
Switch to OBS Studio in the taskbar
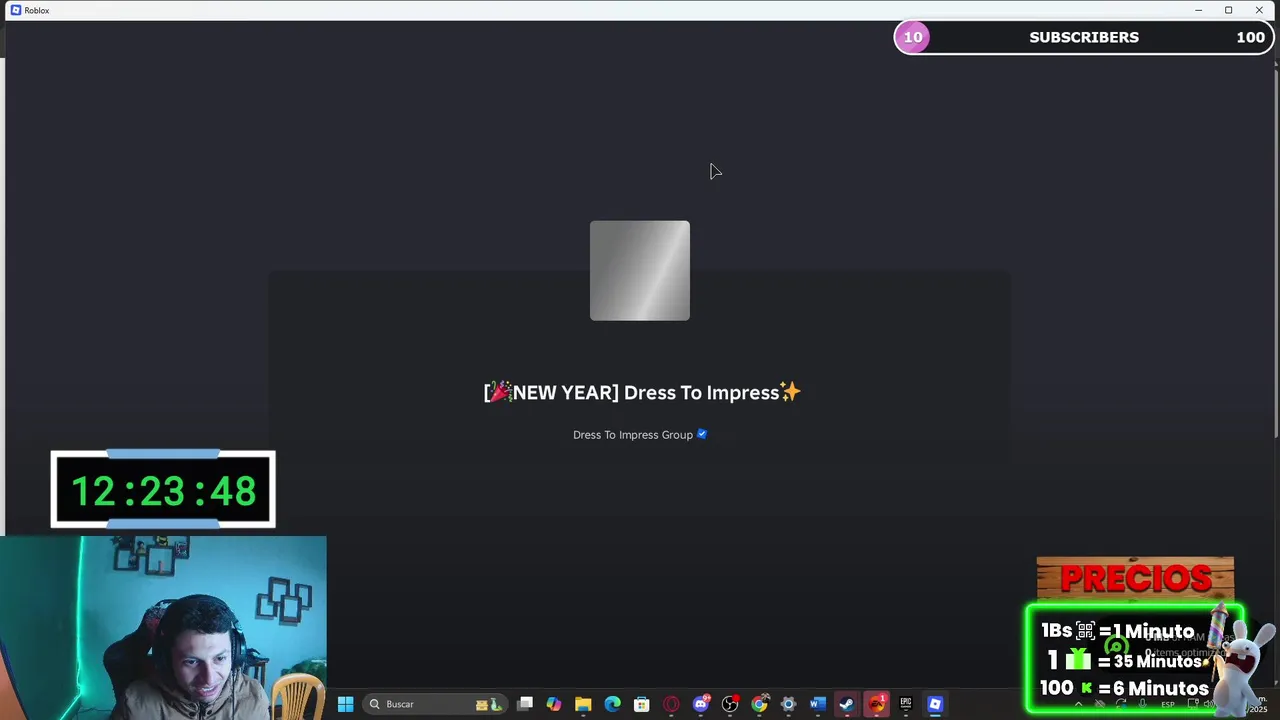point(730,704)
